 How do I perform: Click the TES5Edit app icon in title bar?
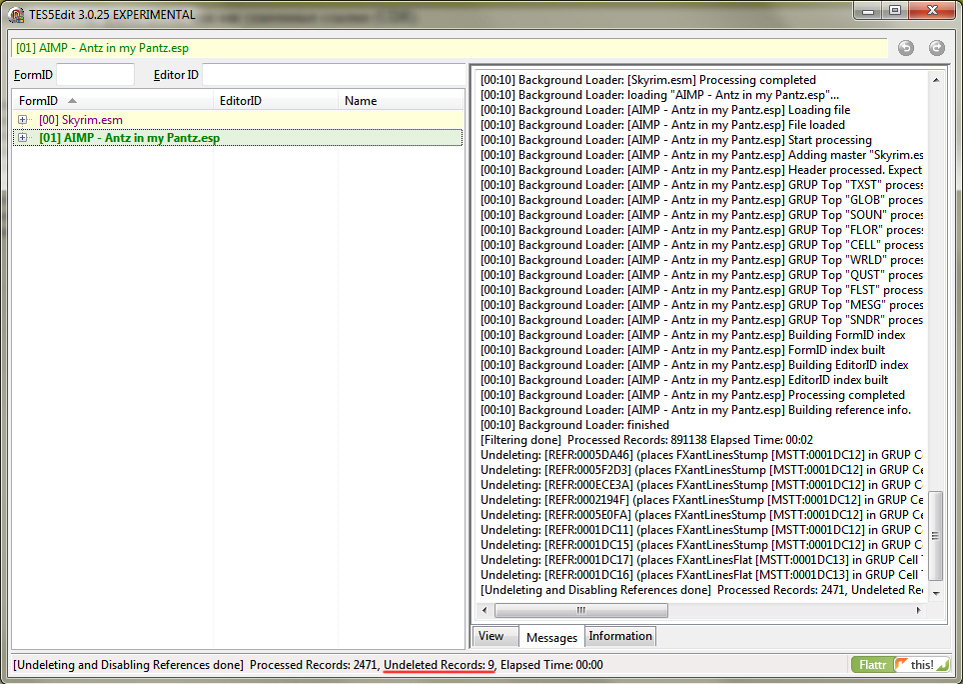point(17,15)
